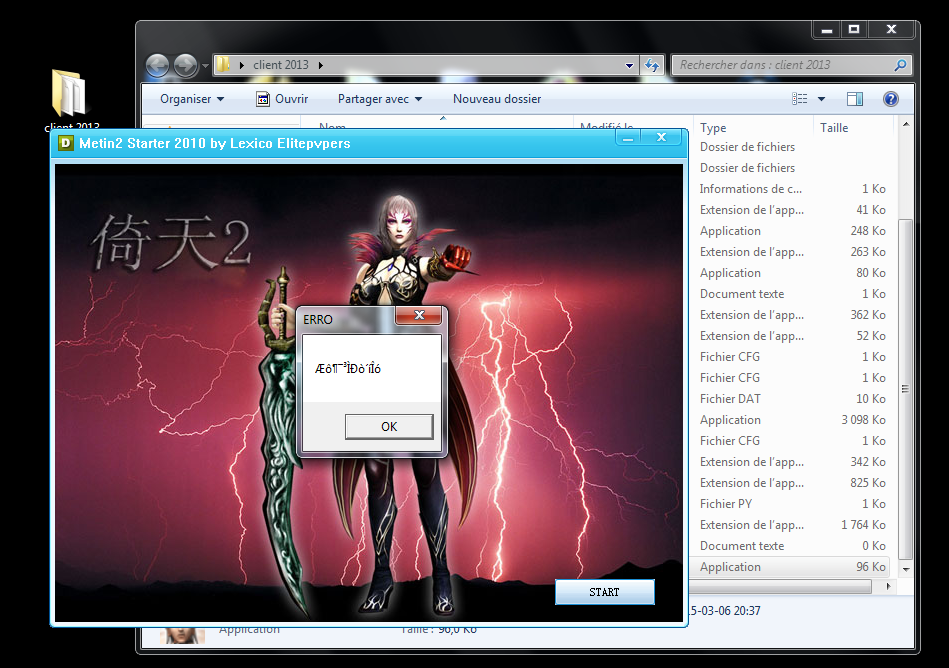Viewport: 949px width, 668px height.
Task: Click the horizontal scrollbar thumb
Action: point(780,586)
